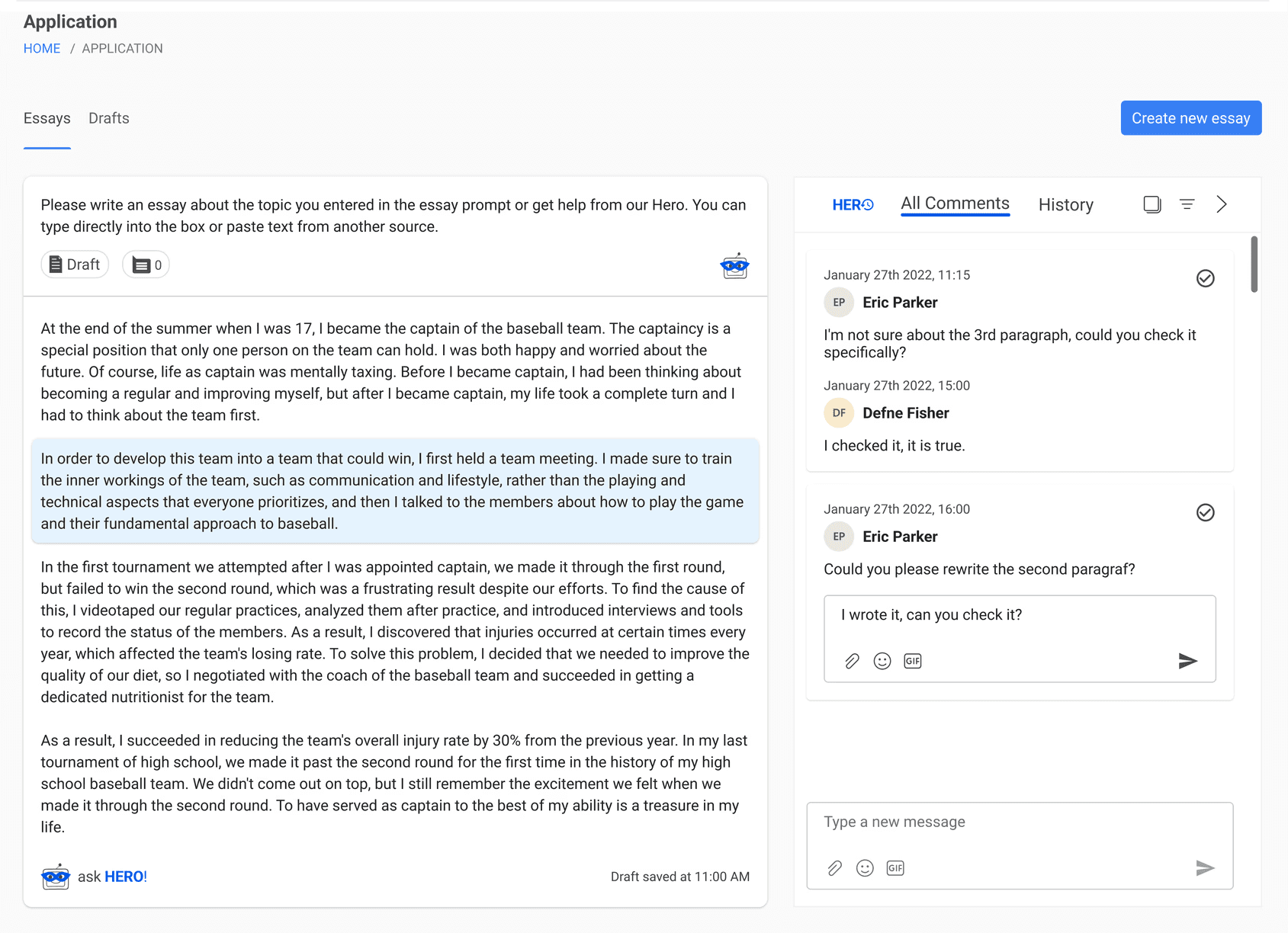
Task: Open the filter comments icon
Action: [x=1187, y=204]
